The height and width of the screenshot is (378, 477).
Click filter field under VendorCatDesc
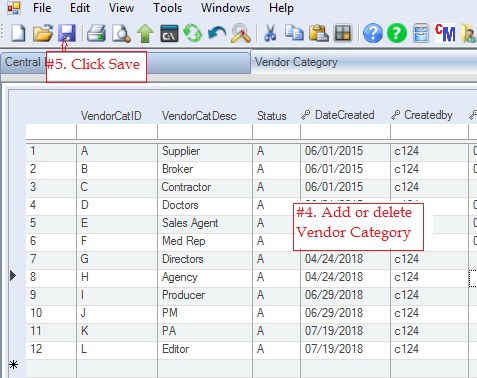pos(205,132)
